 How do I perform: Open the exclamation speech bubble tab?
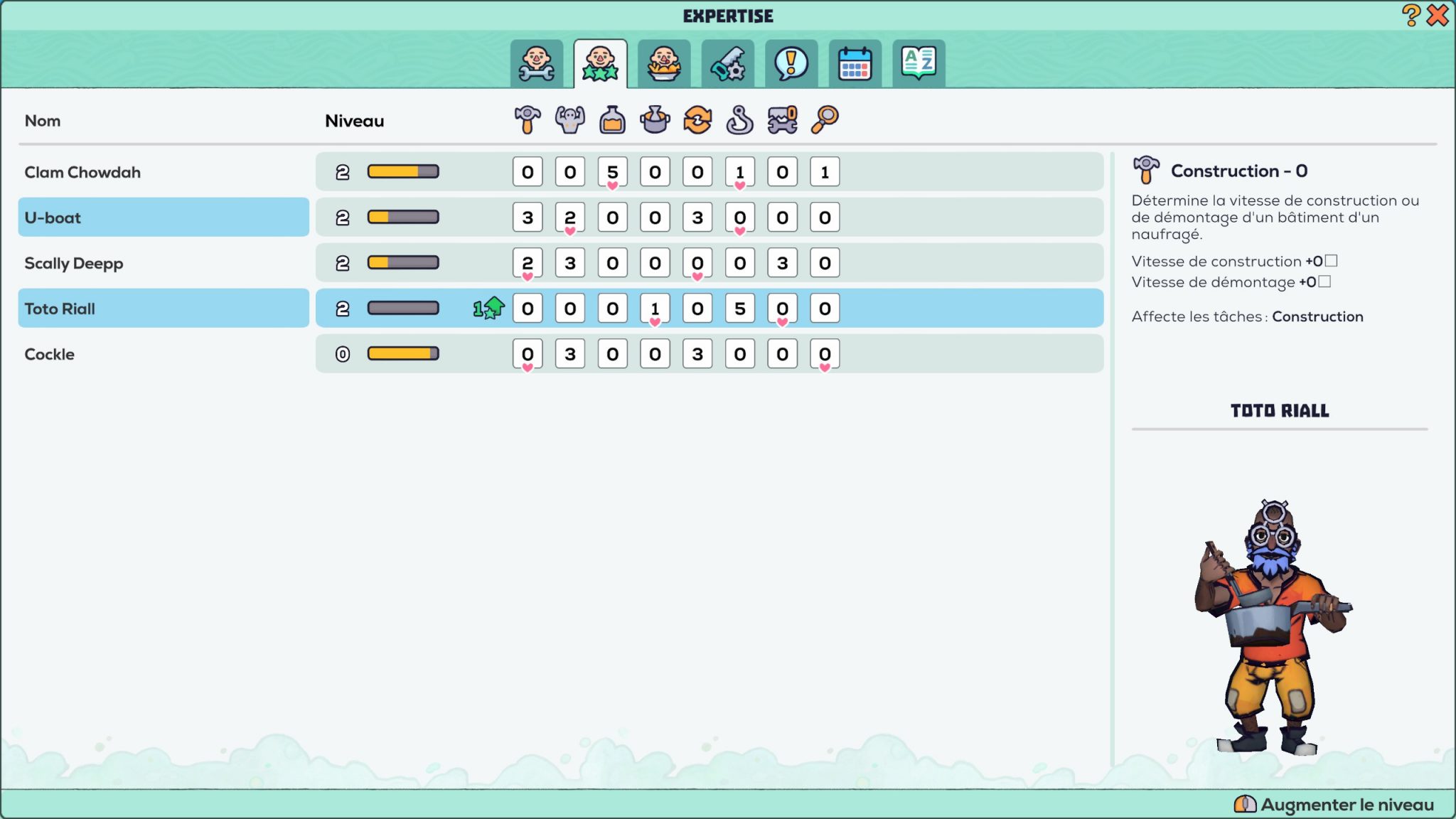pyautogui.click(x=791, y=64)
